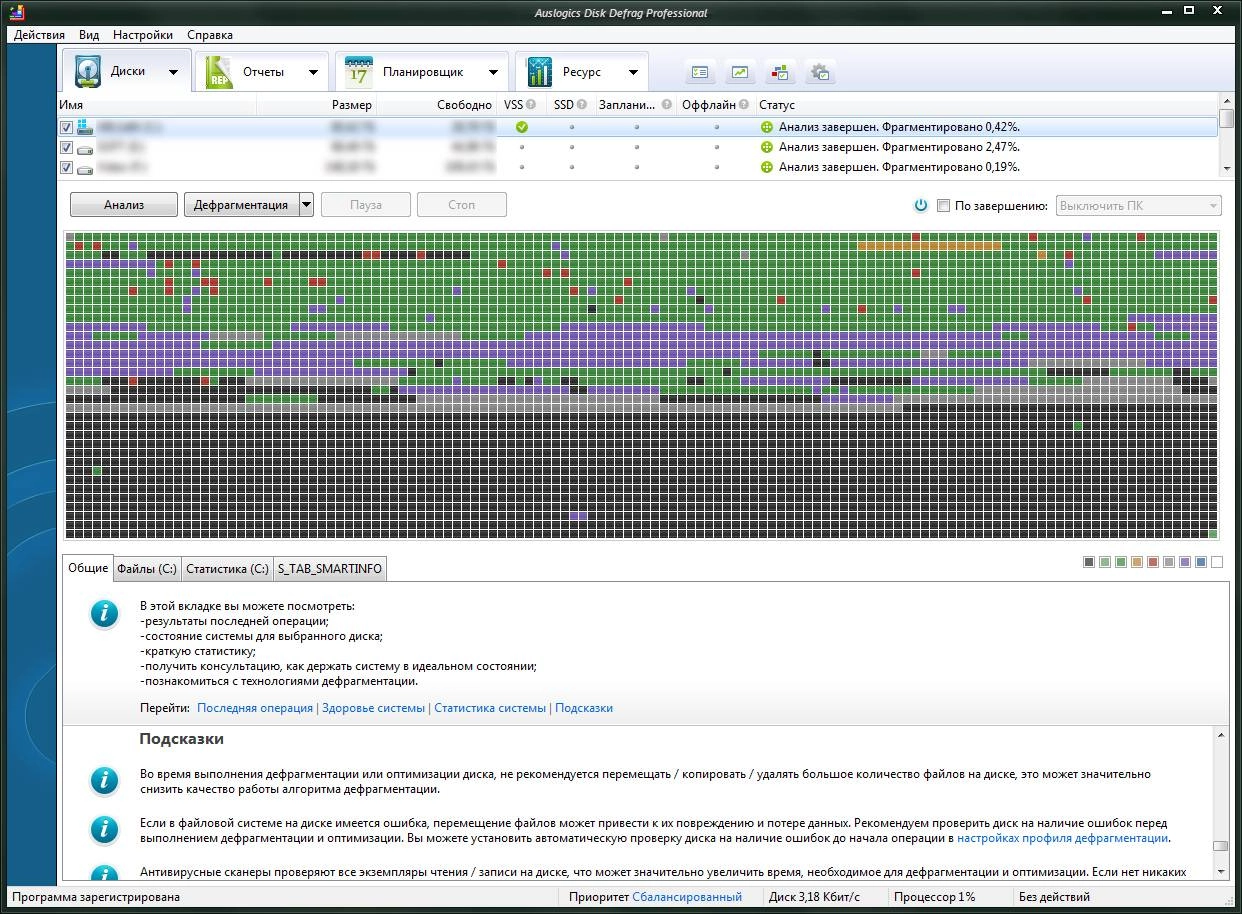Switch to the S_TAB_SMARTINFO tab
1242x914 pixels.
(x=330, y=568)
